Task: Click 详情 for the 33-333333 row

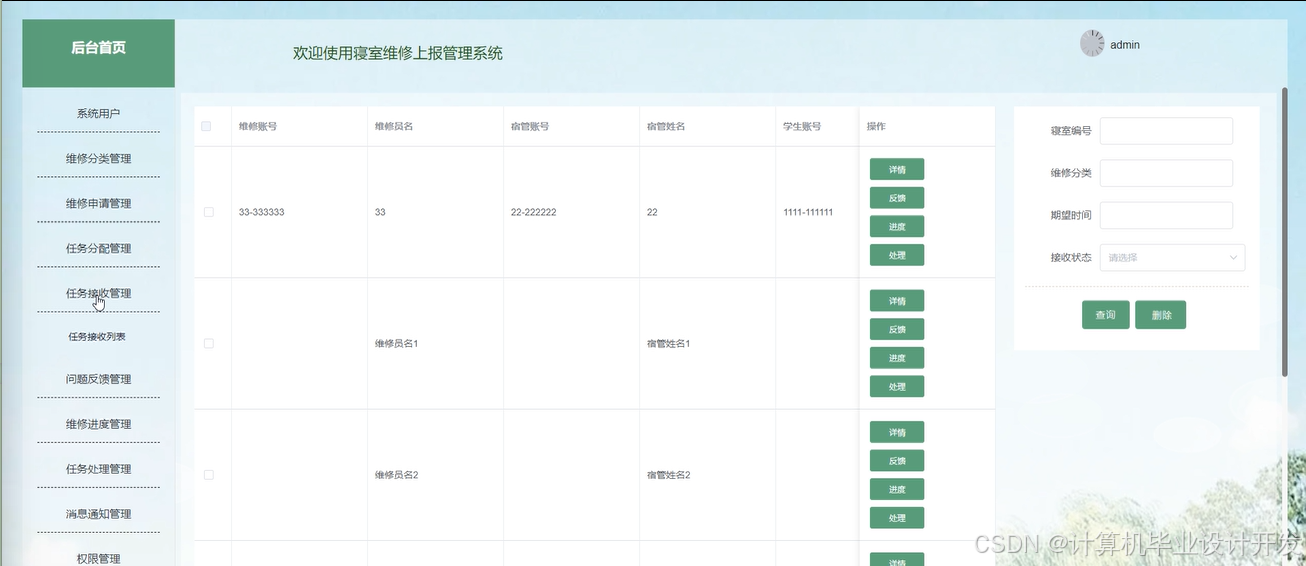Action: click(897, 169)
